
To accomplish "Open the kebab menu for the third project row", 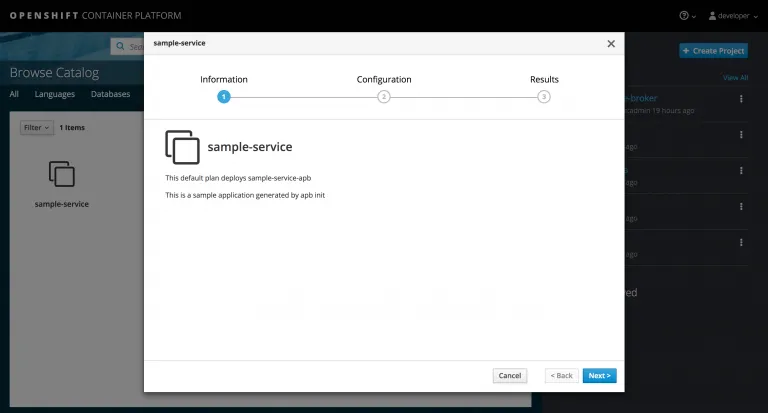I will (741, 170).
